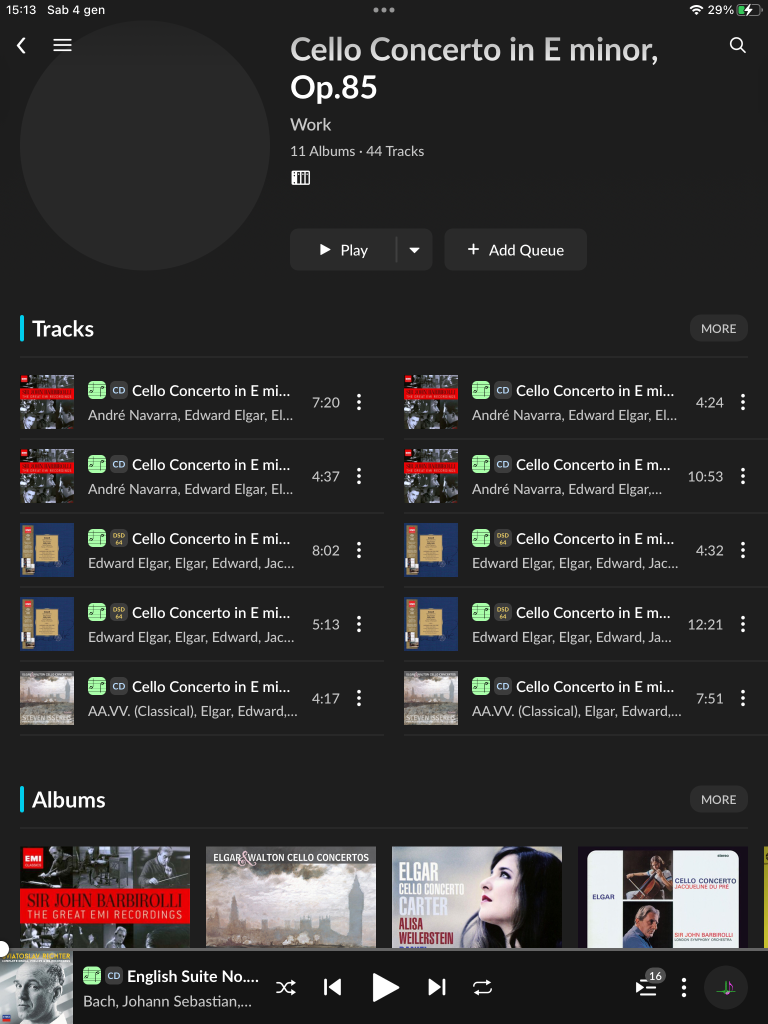The image size is (768, 1024).
Task: Open options for the 4:37 track
Action: pos(359,476)
